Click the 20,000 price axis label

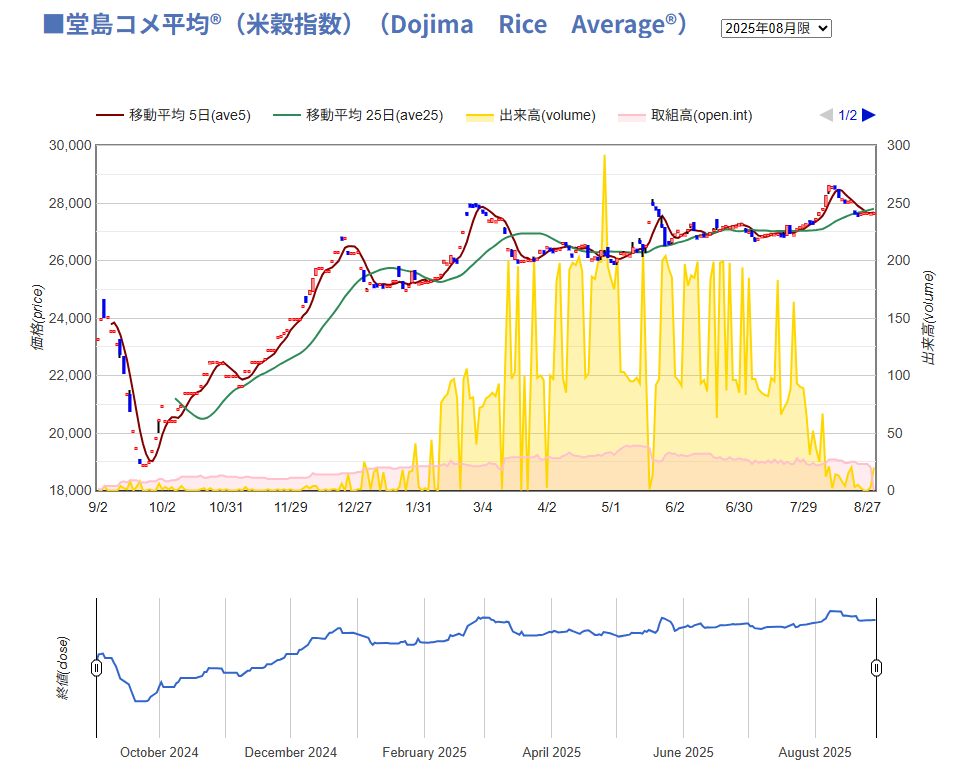[70, 433]
